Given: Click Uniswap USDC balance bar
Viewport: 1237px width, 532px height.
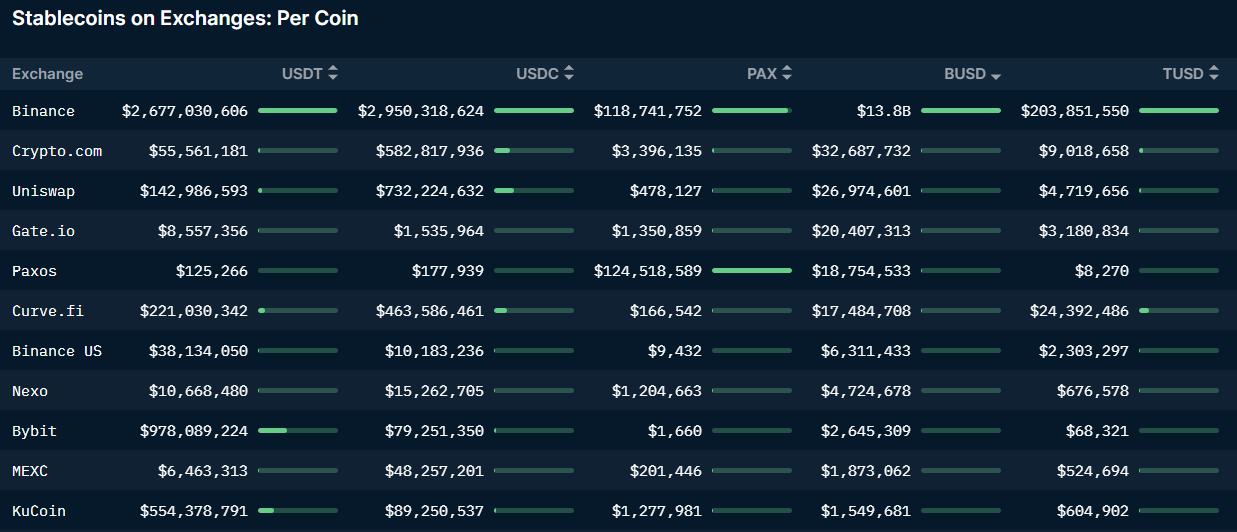Looking at the screenshot, I should pyautogui.click(x=534, y=190).
